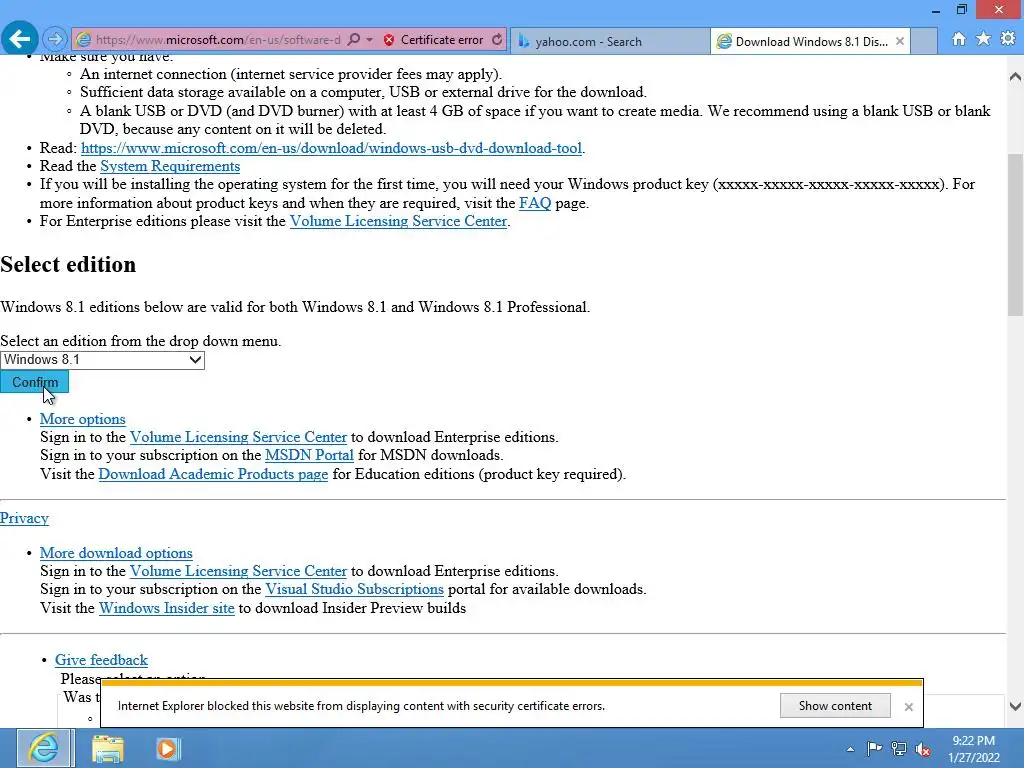Open File Explorer from the taskbar
This screenshot has width=1024, height=768.
108,748
